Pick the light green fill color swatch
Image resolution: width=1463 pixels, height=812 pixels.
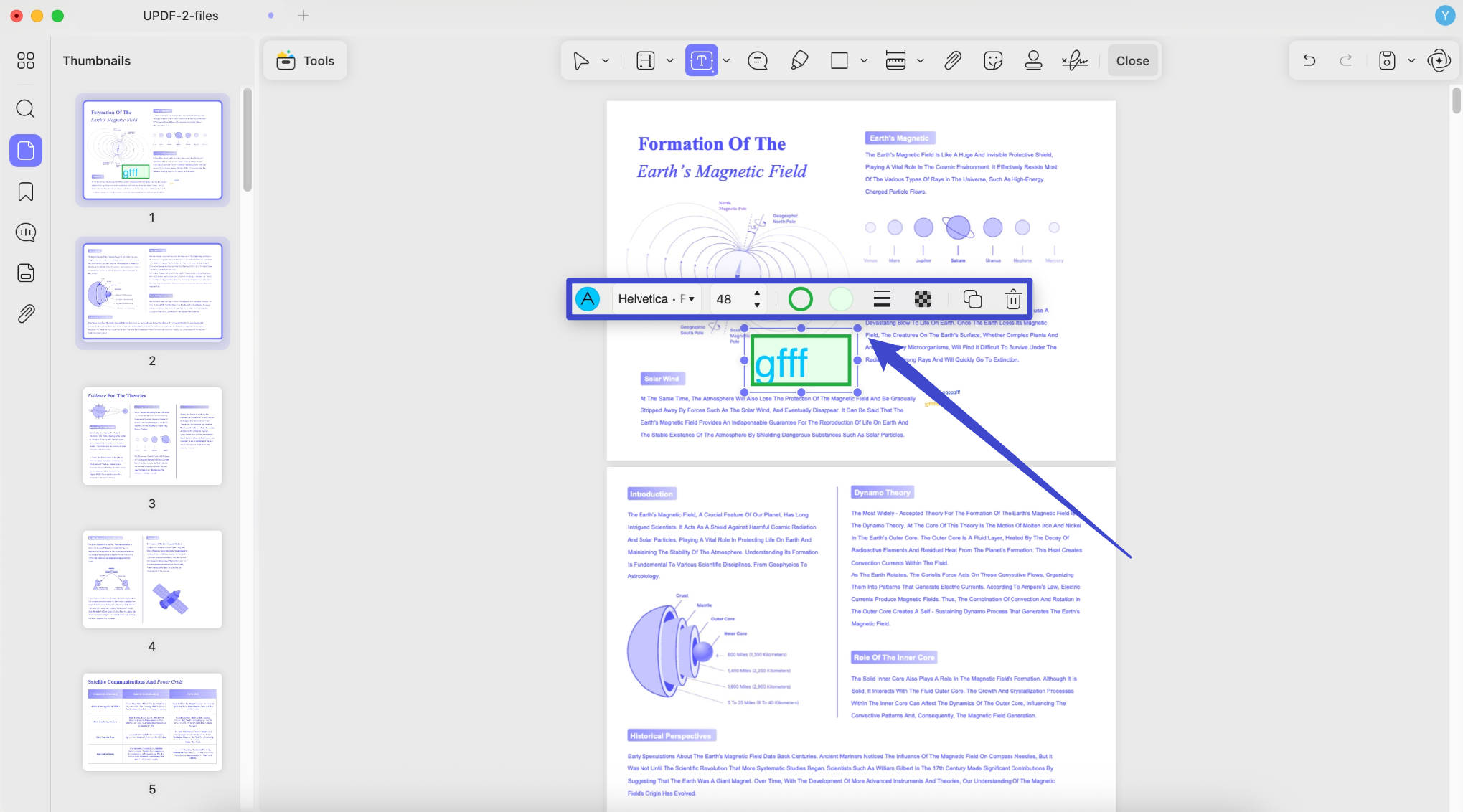[x=840, y=299]
